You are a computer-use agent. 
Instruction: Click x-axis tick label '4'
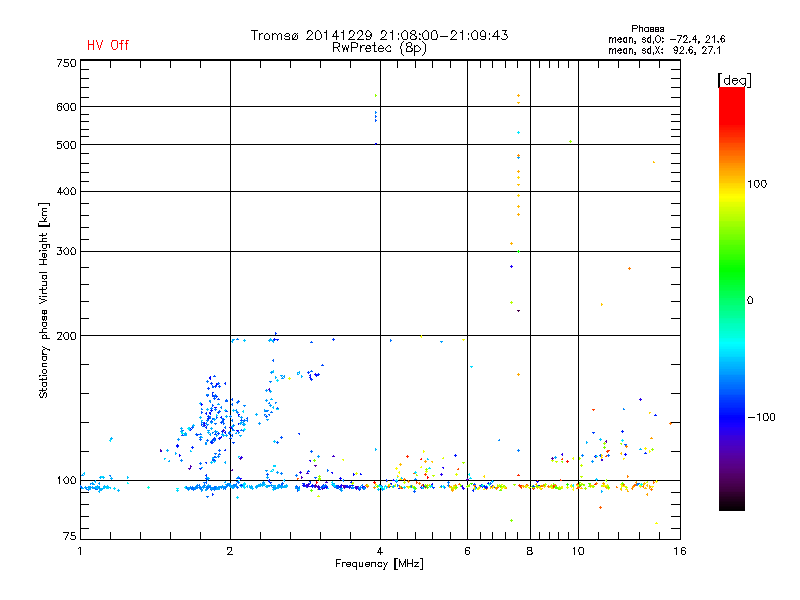tap(380, 551)
